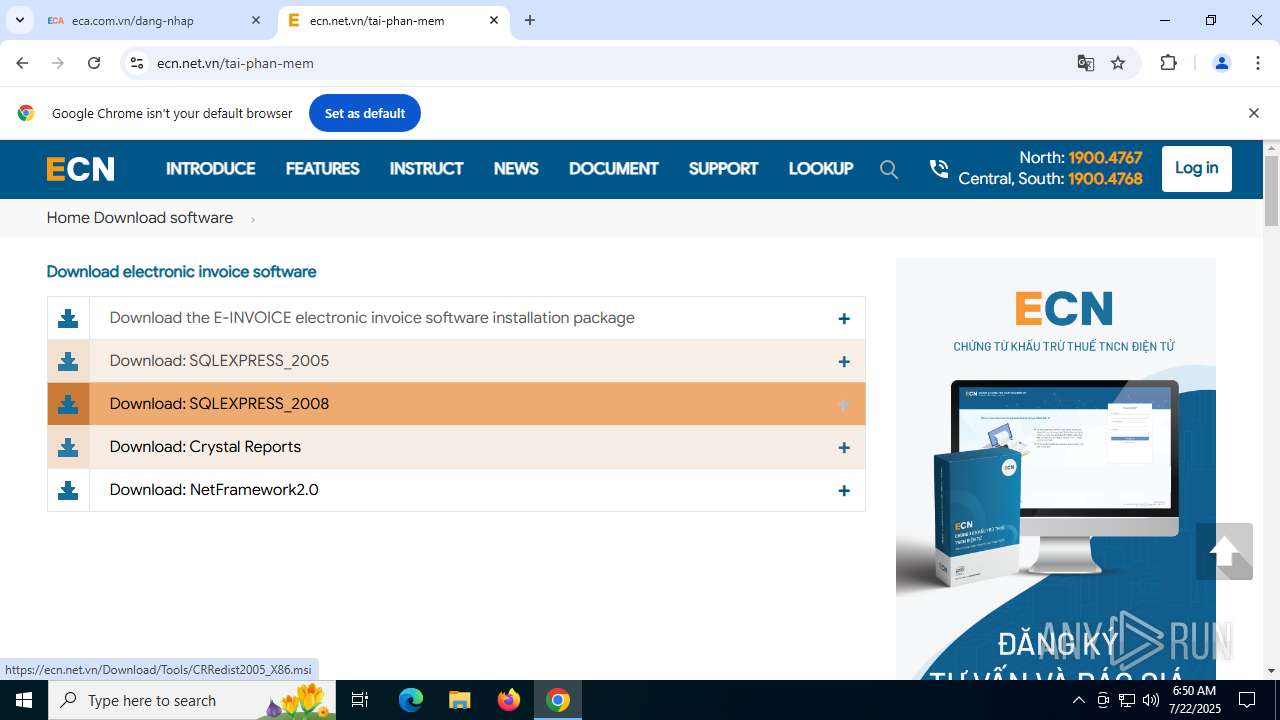
Task: Reload the current page
Action: (94, 63)
